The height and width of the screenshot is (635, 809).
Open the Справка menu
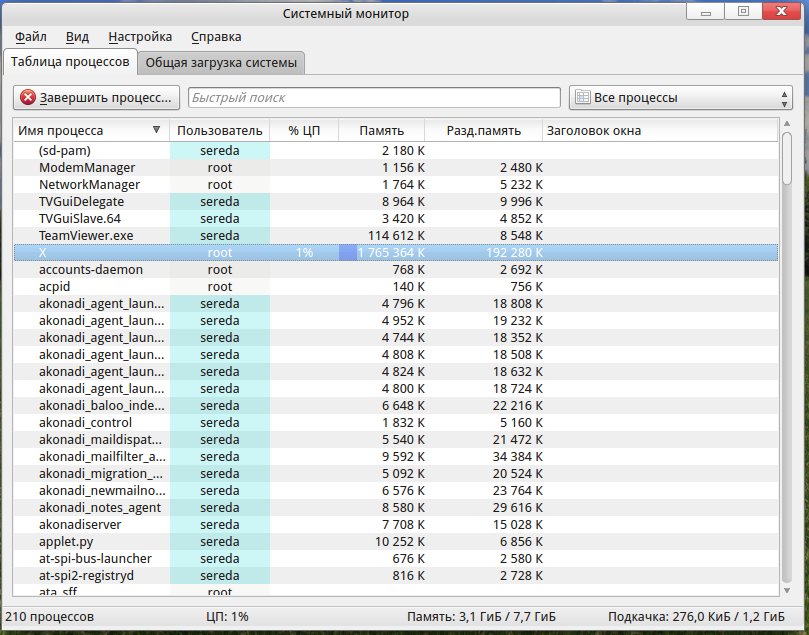tap(216, 37)
